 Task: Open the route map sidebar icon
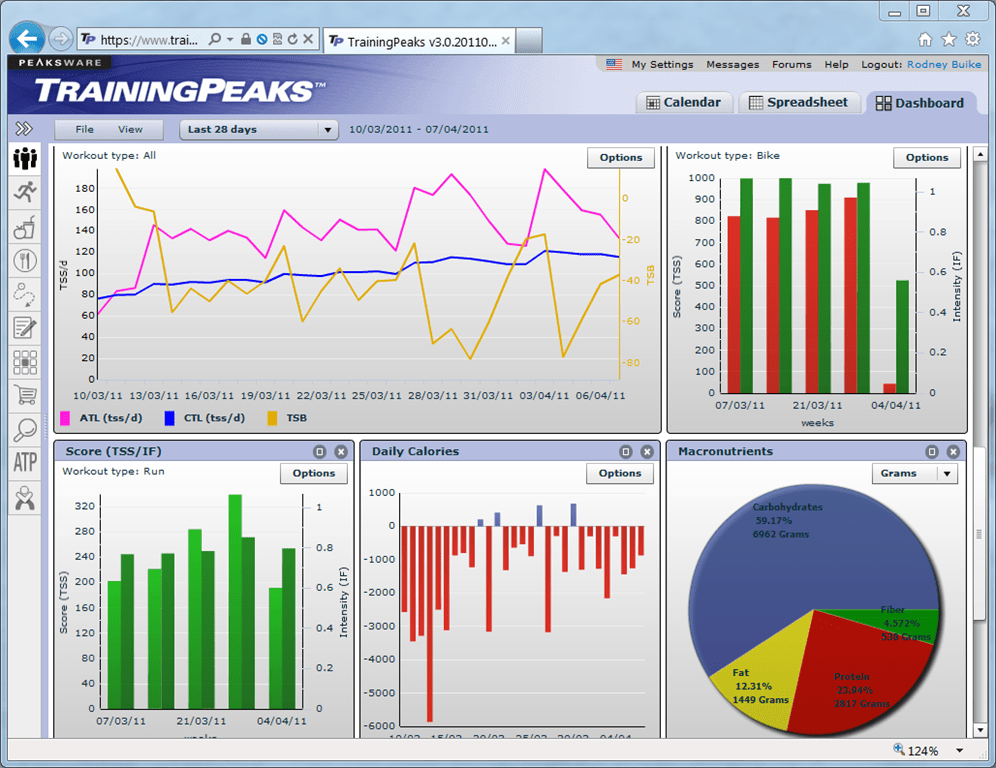tap(25, 295)
